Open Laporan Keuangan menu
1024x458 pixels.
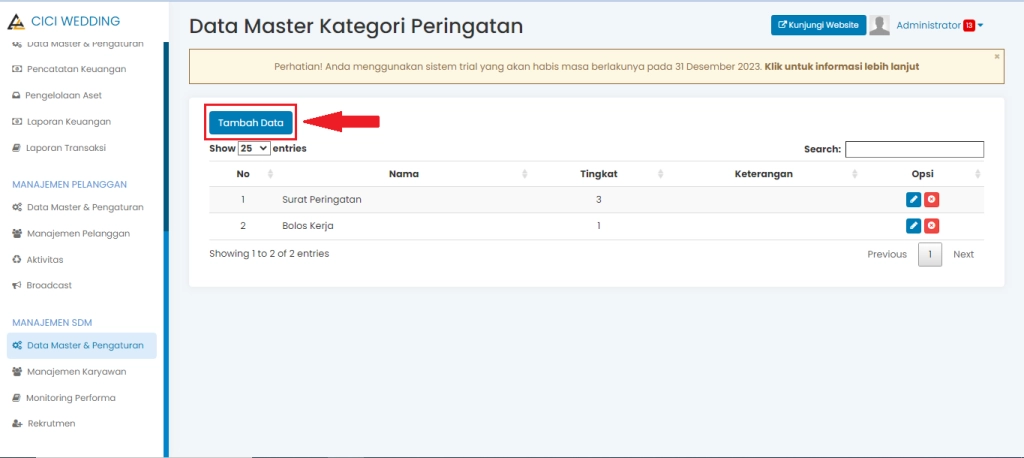[62, 122]
